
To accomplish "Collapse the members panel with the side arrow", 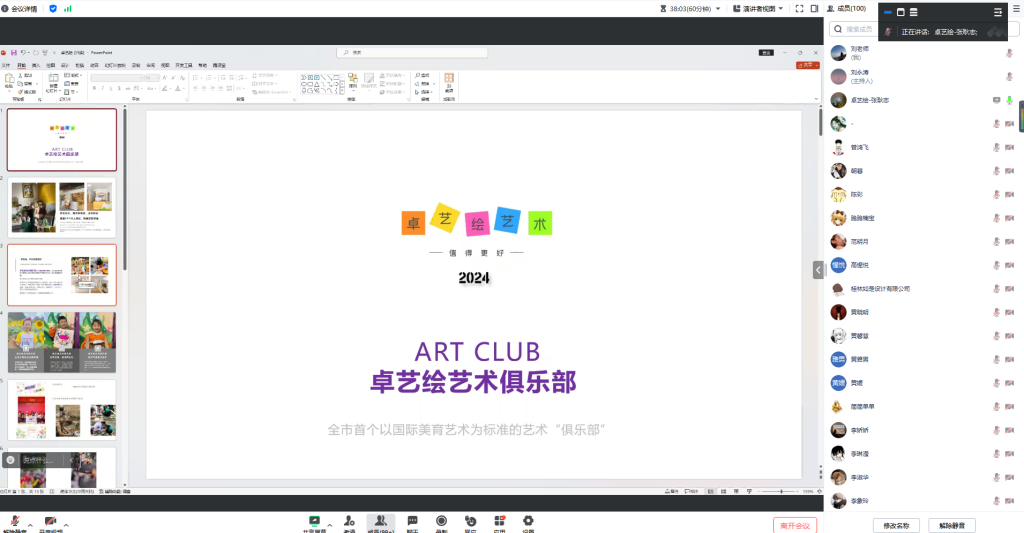I will click(x=818, y=269).
